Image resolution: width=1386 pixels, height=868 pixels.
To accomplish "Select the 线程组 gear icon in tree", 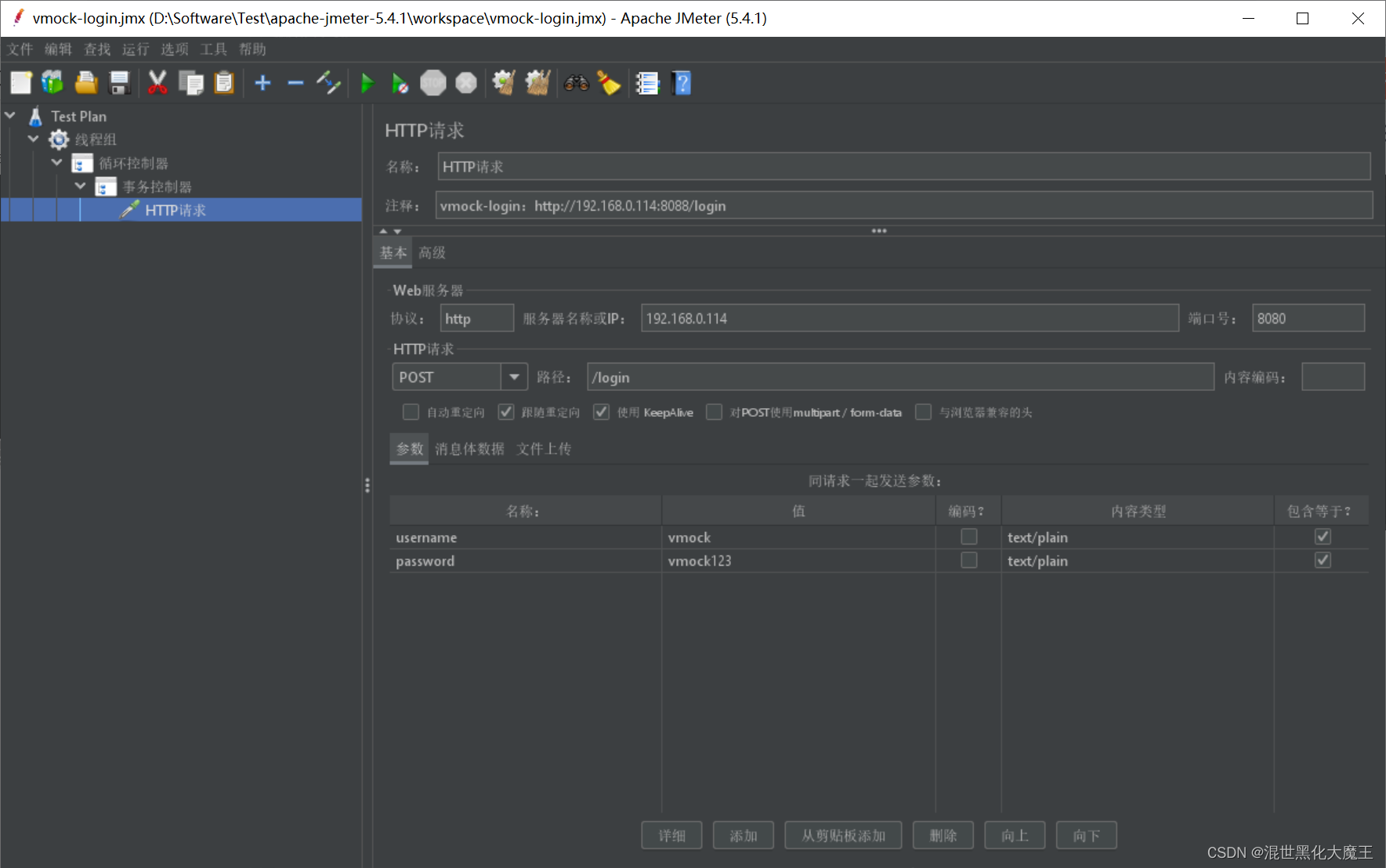I will [x=59, y=139].
